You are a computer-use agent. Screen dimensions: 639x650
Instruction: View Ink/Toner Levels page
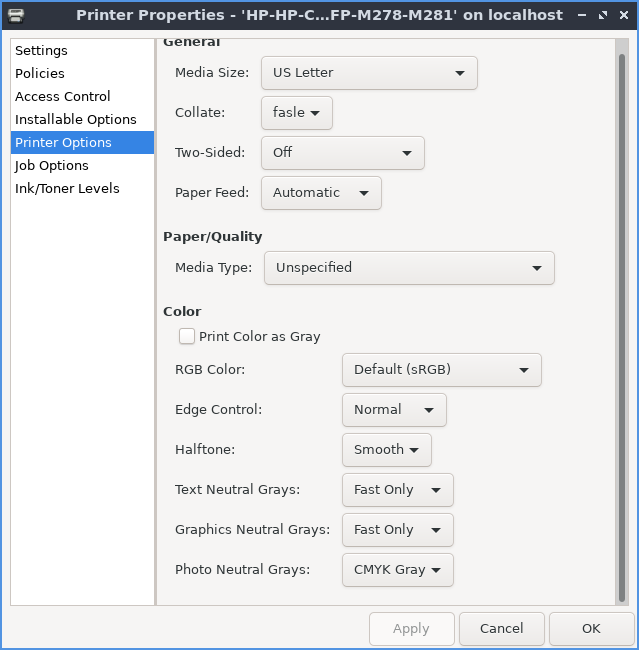pyautogui.click(x=67, y=189)
